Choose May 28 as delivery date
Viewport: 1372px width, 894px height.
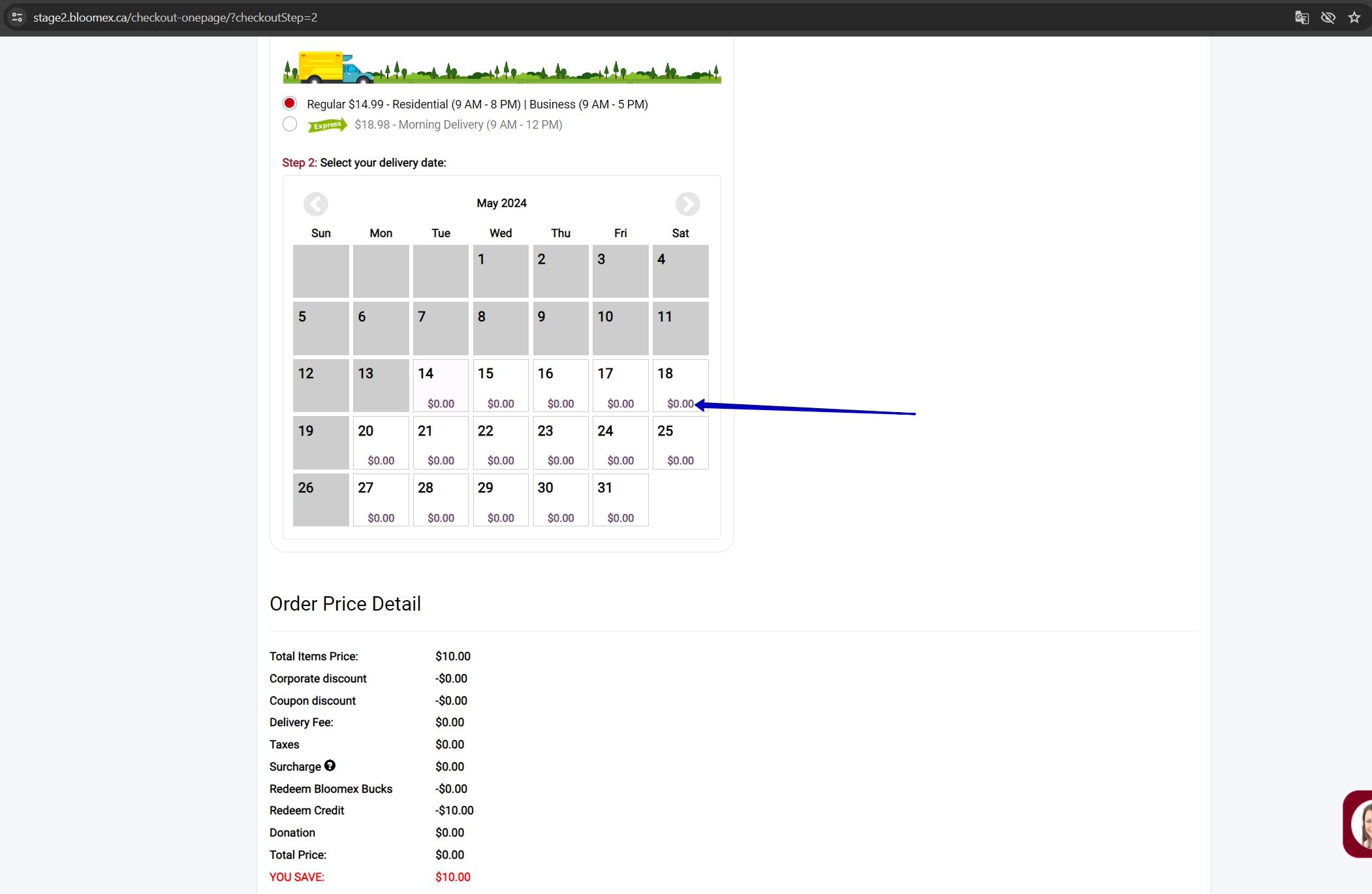click(441, 500)
